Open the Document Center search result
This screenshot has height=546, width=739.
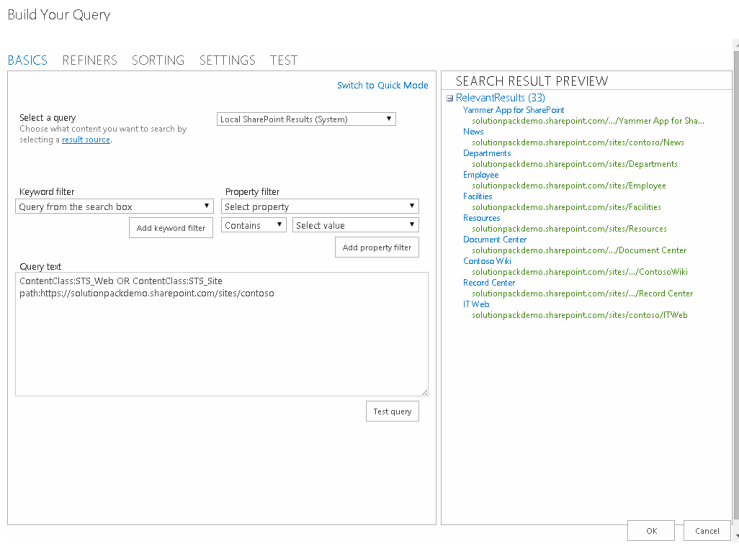pos(494,240)
